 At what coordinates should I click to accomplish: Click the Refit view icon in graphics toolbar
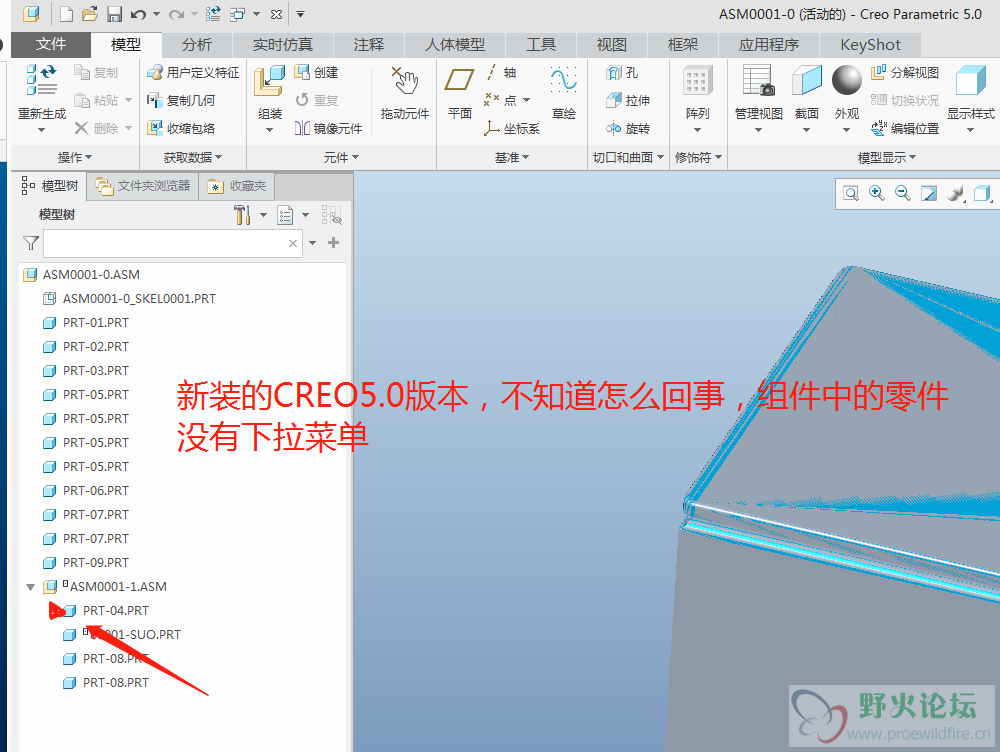[x=851, y=193]
